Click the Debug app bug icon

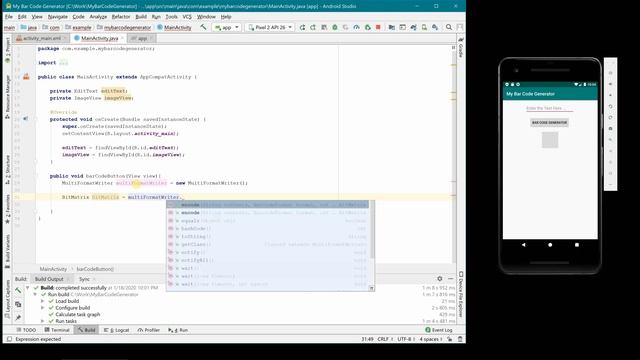[335, 27]
